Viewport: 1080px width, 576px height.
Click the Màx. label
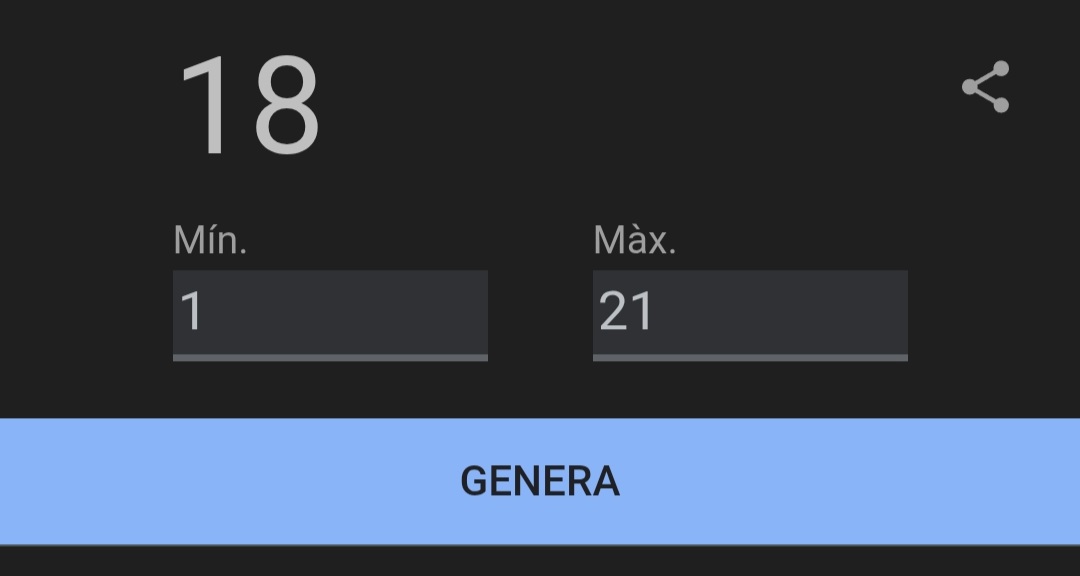(634, 240)
